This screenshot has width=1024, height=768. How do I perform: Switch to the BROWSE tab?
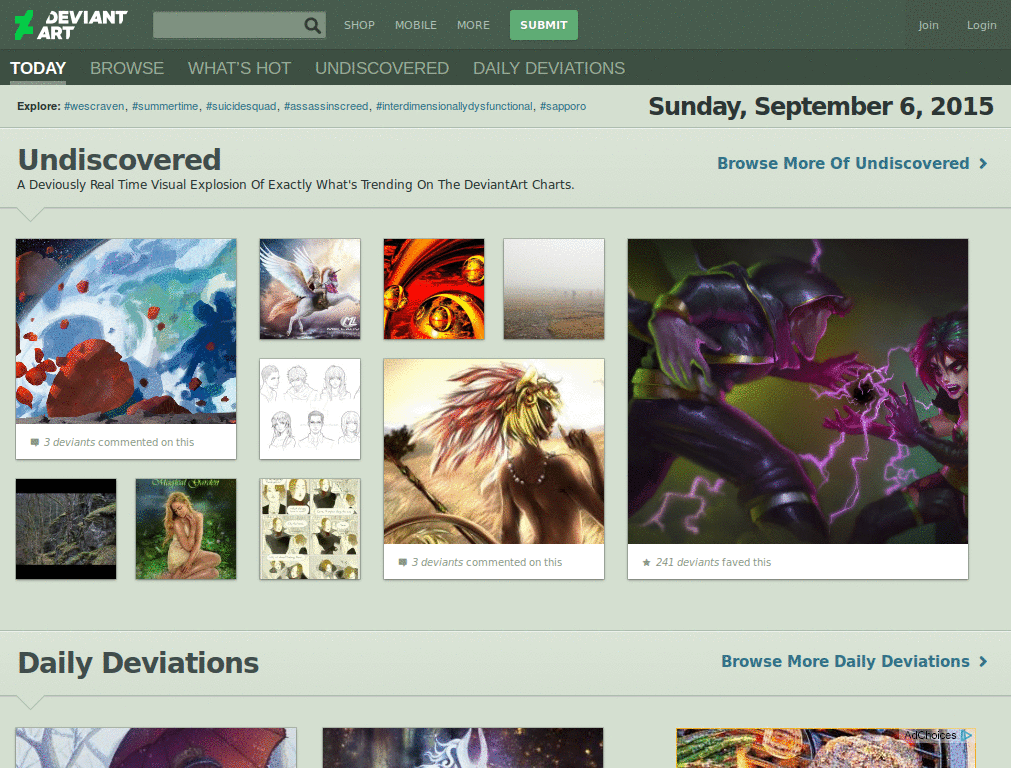click(127, 68)
